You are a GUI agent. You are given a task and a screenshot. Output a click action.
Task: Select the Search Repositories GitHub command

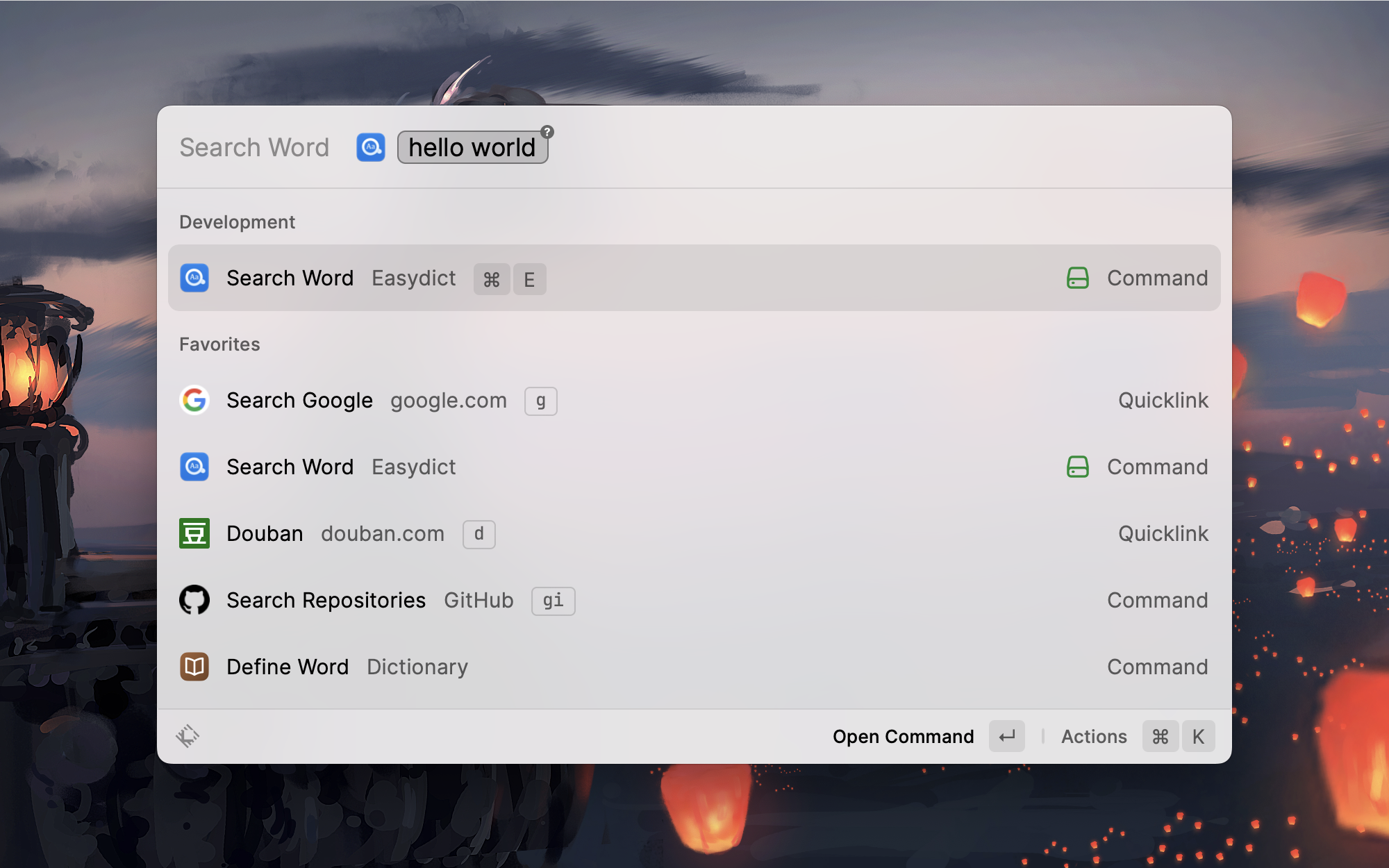694,600
